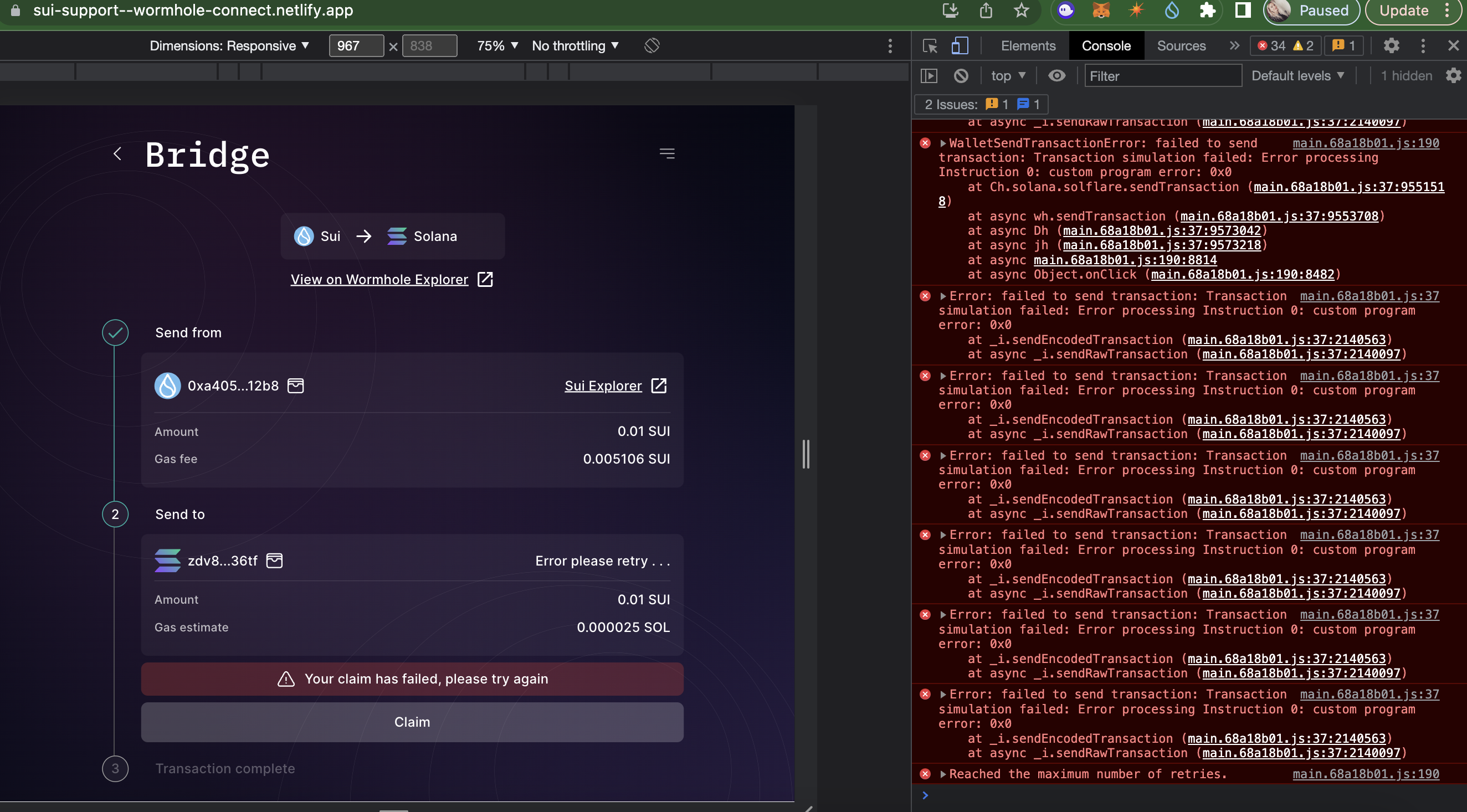Select the inspect element tool
The image size is (1467, 812).
(929, 46)
